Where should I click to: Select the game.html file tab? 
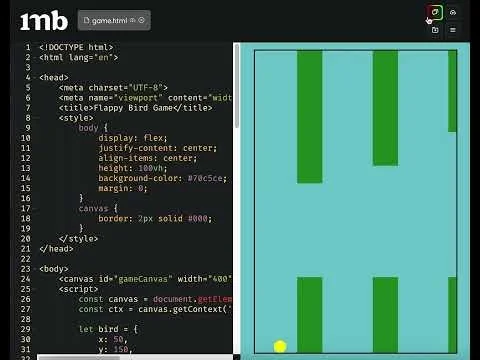click(x=114, y=20)
